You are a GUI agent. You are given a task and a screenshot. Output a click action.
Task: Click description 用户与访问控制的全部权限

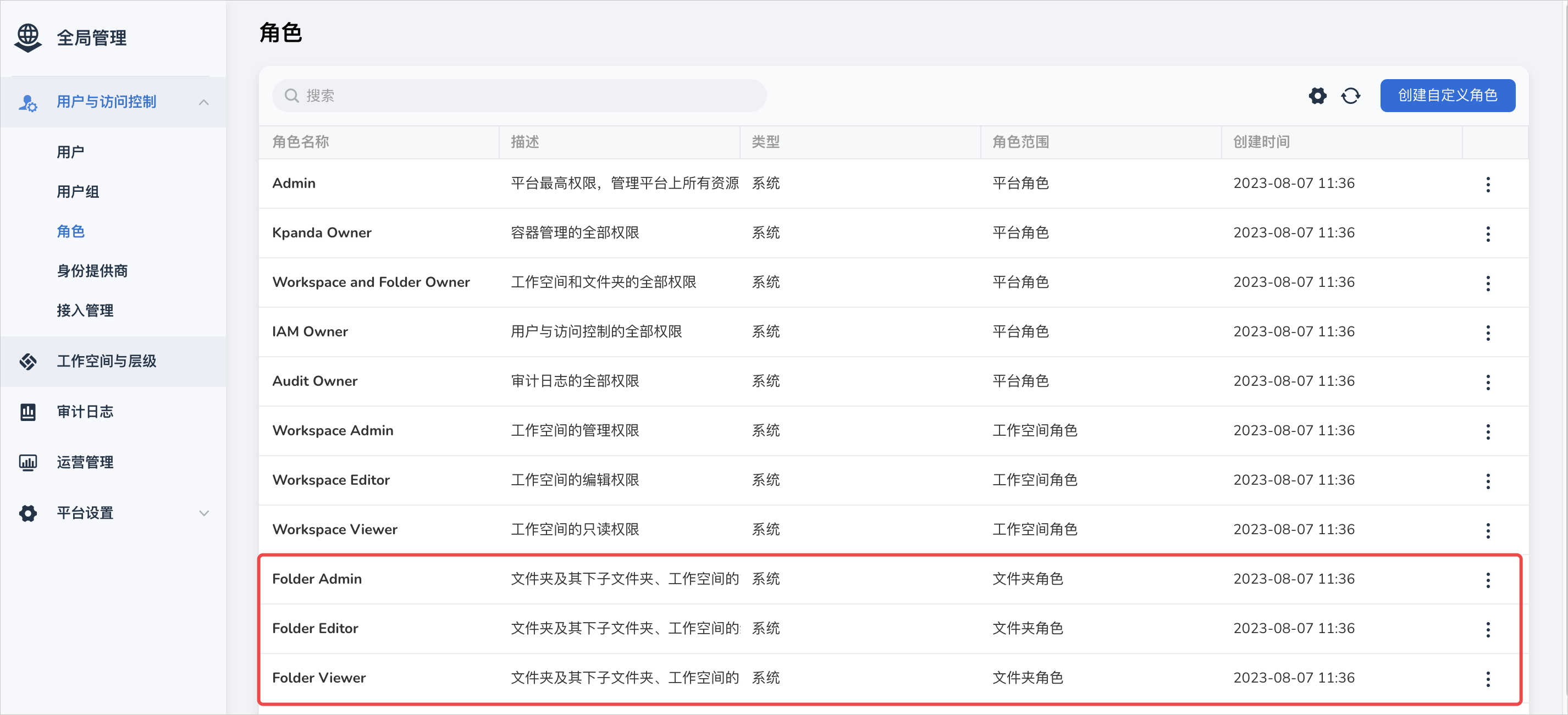tap(597, 331)
